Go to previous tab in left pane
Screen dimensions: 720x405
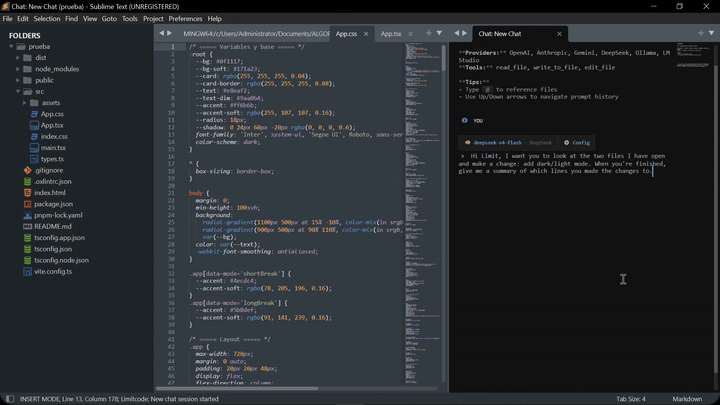point(162,33)
